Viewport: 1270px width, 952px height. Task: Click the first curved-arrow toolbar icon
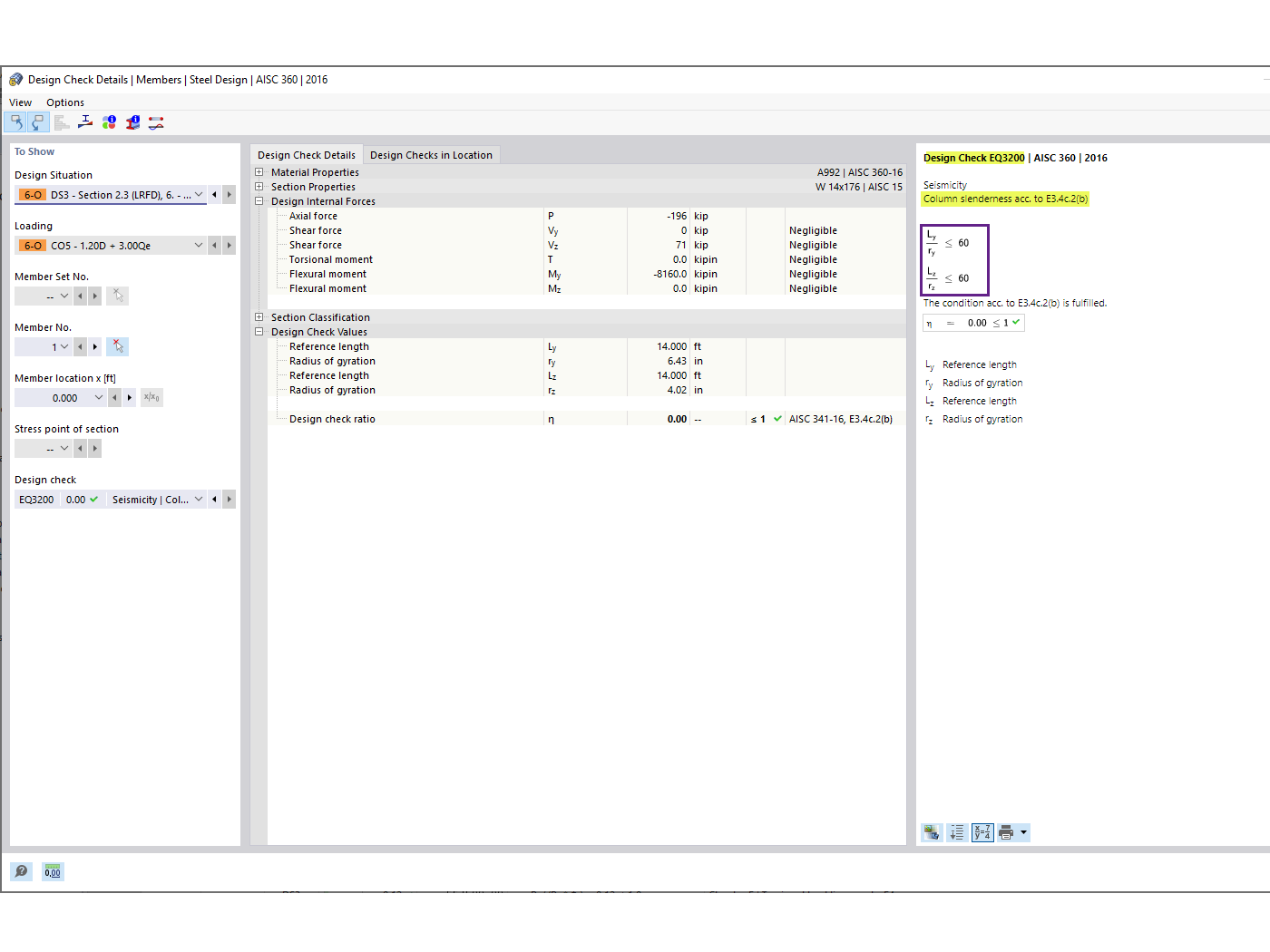(15, 122)
